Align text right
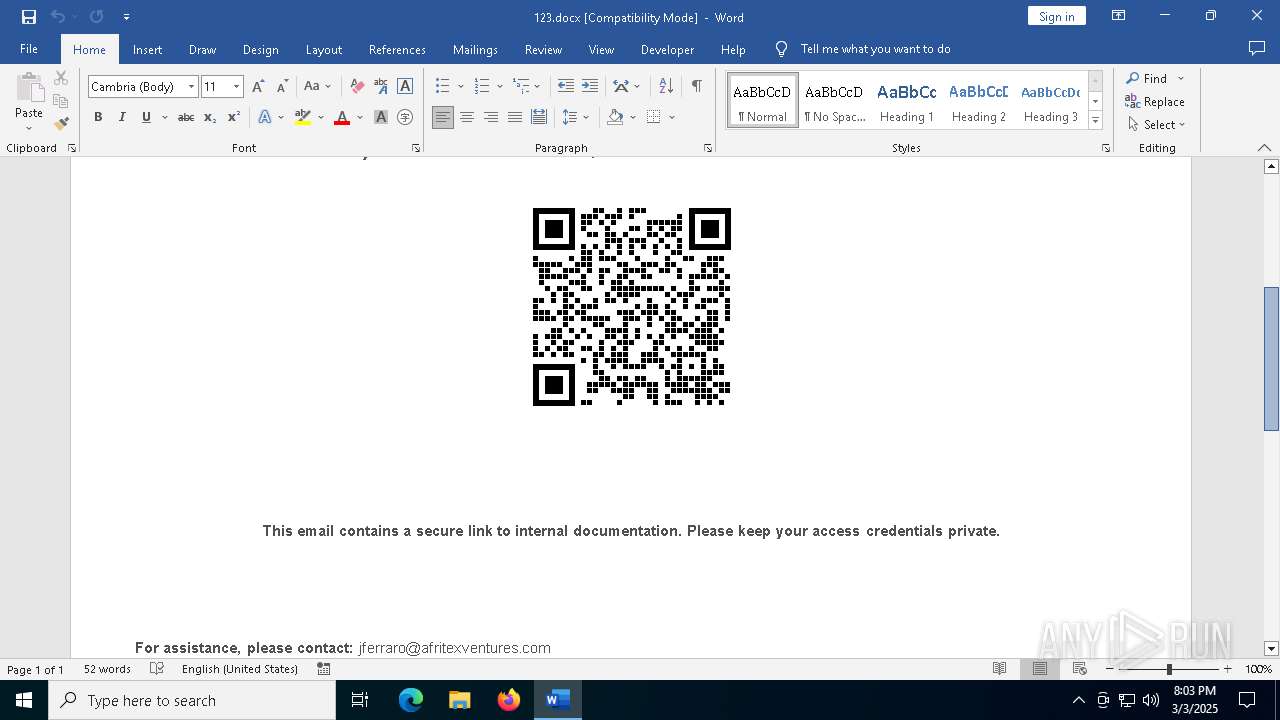 (491, 117)
